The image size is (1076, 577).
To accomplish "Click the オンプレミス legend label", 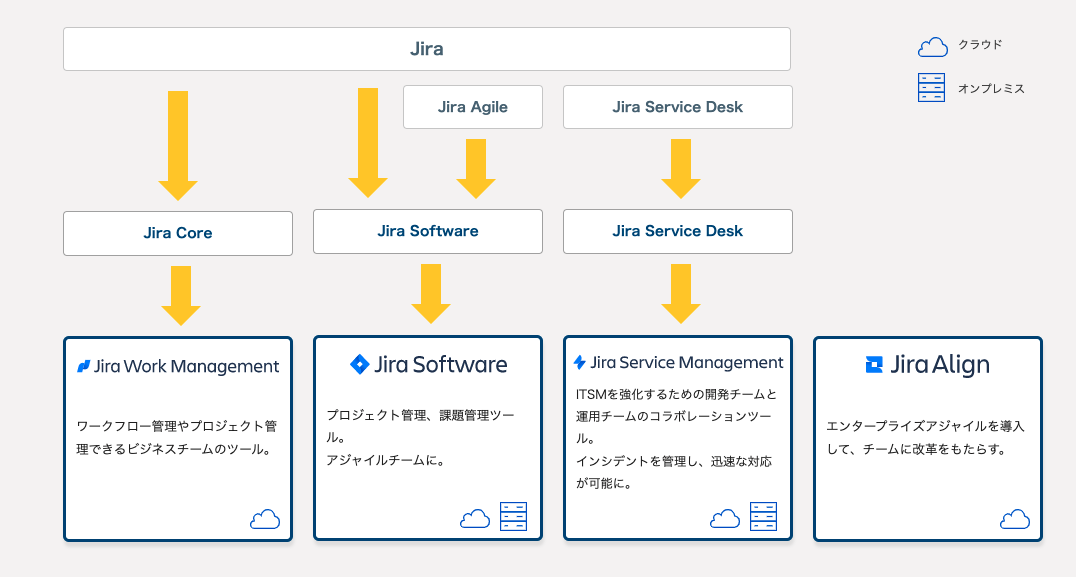I will click(x=991, y=89).
